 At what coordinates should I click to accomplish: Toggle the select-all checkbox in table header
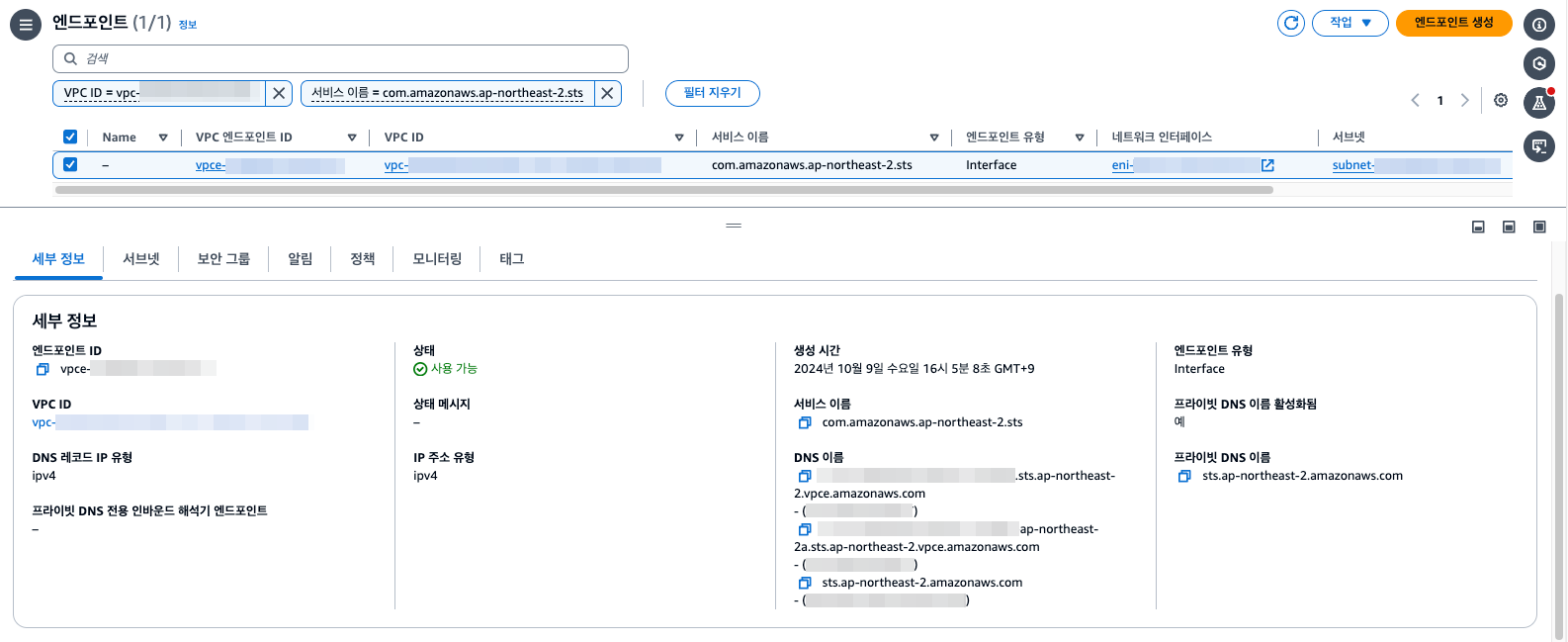point(70,137)
